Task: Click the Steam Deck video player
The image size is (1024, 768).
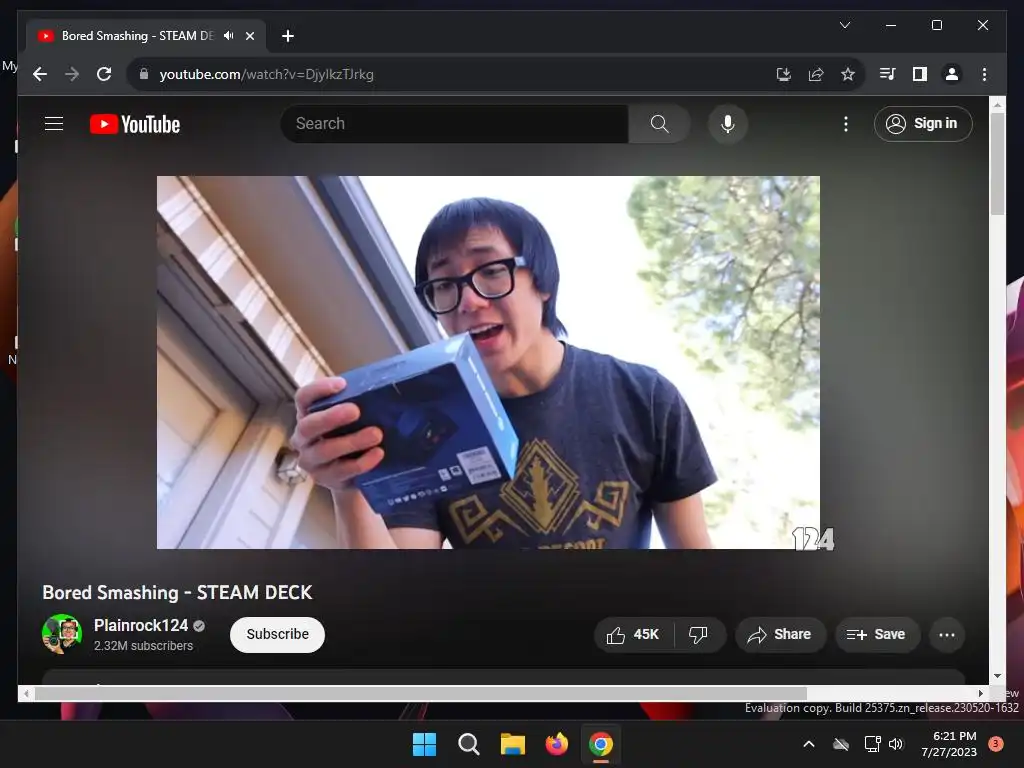Action: (488, 362)
